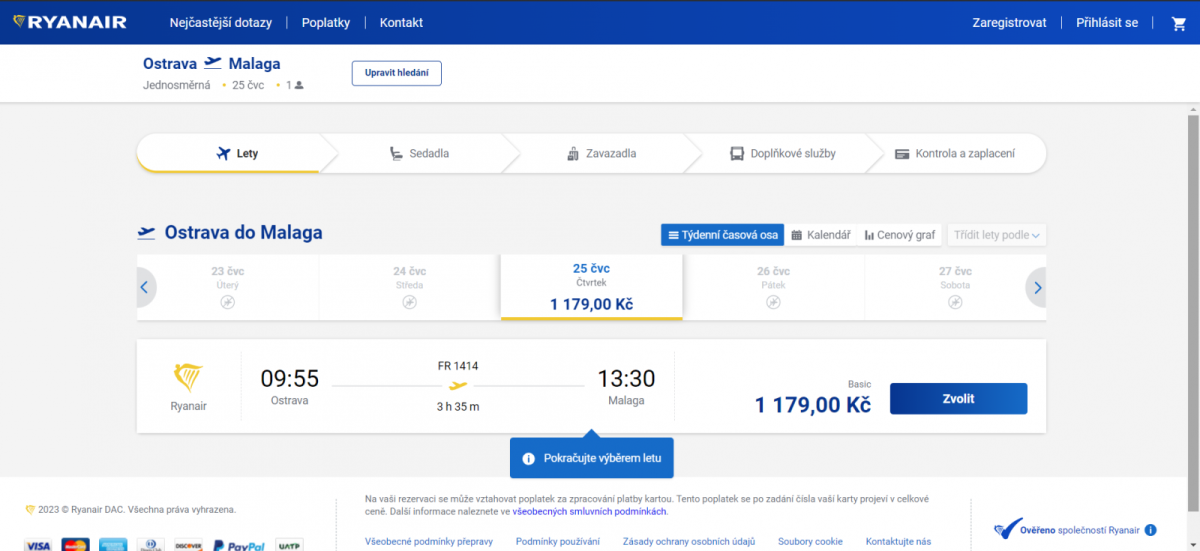1200x551 pixels.
Task: Open the Cenový graf price chart
Action: [900, 235]
